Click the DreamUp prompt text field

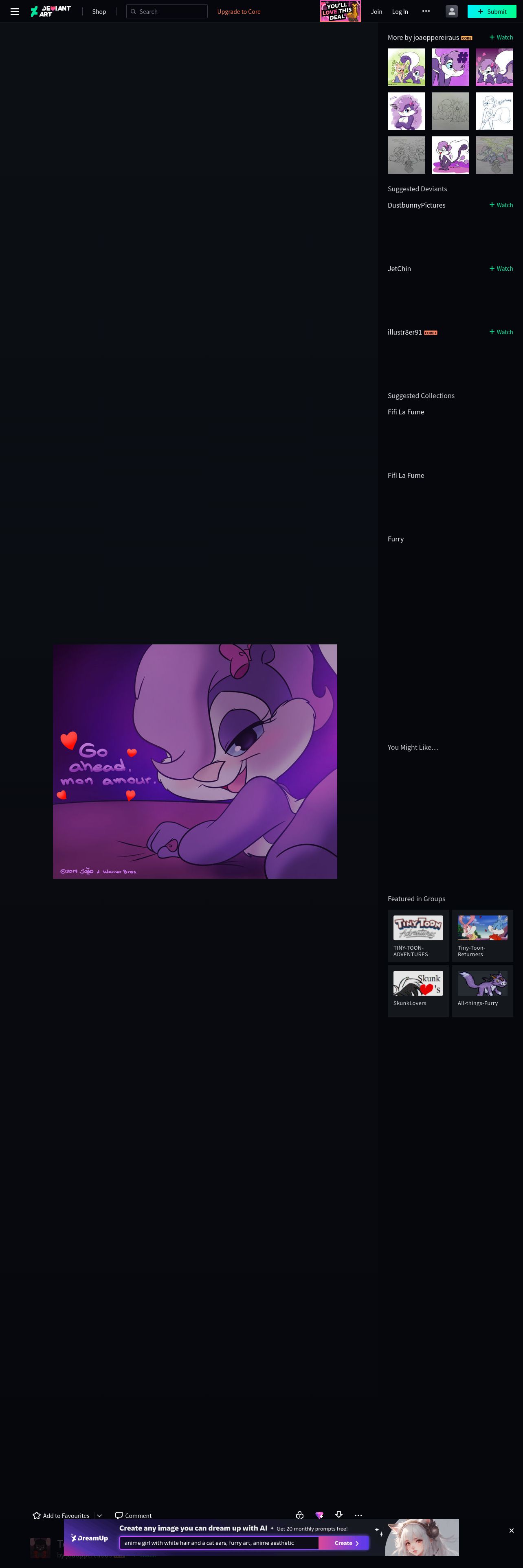pyautogui.click(x=219, y=1543)
